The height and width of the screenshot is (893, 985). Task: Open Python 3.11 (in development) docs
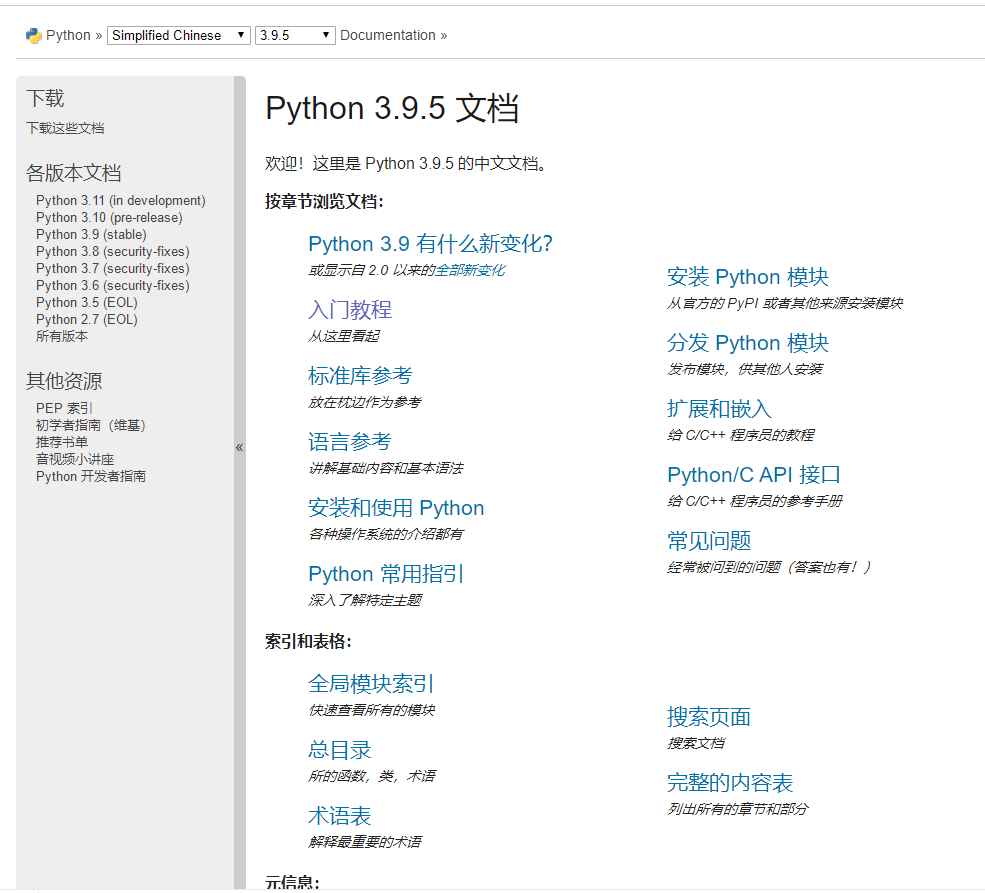point(121,200)
